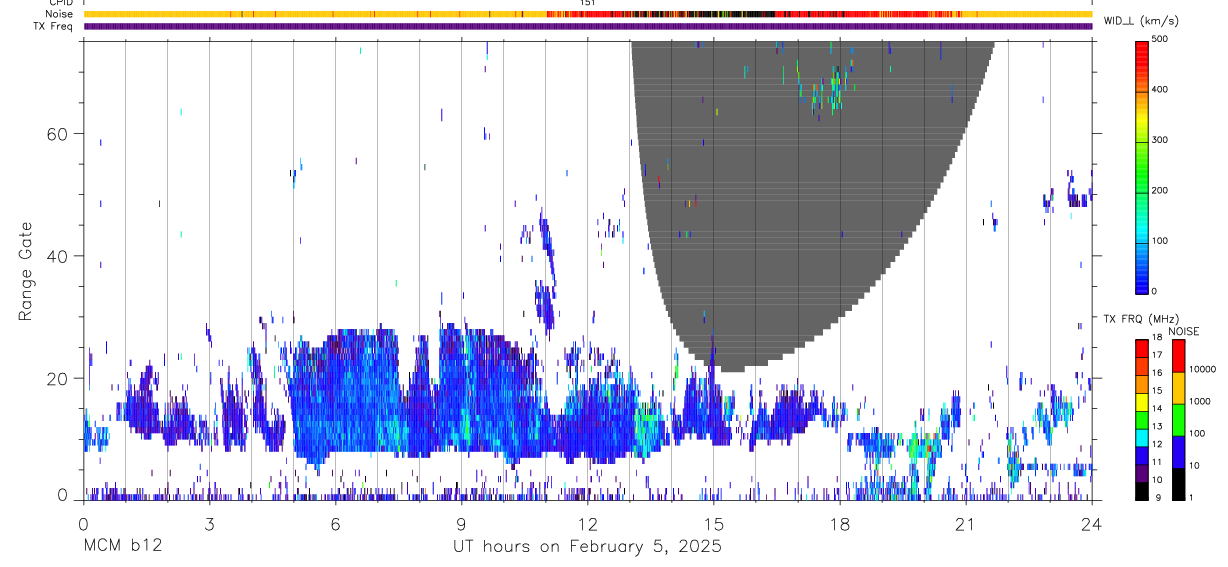Click the 16 label on the TX FRQ scale
The image size is (1228, 567).
coord(1156,373)
